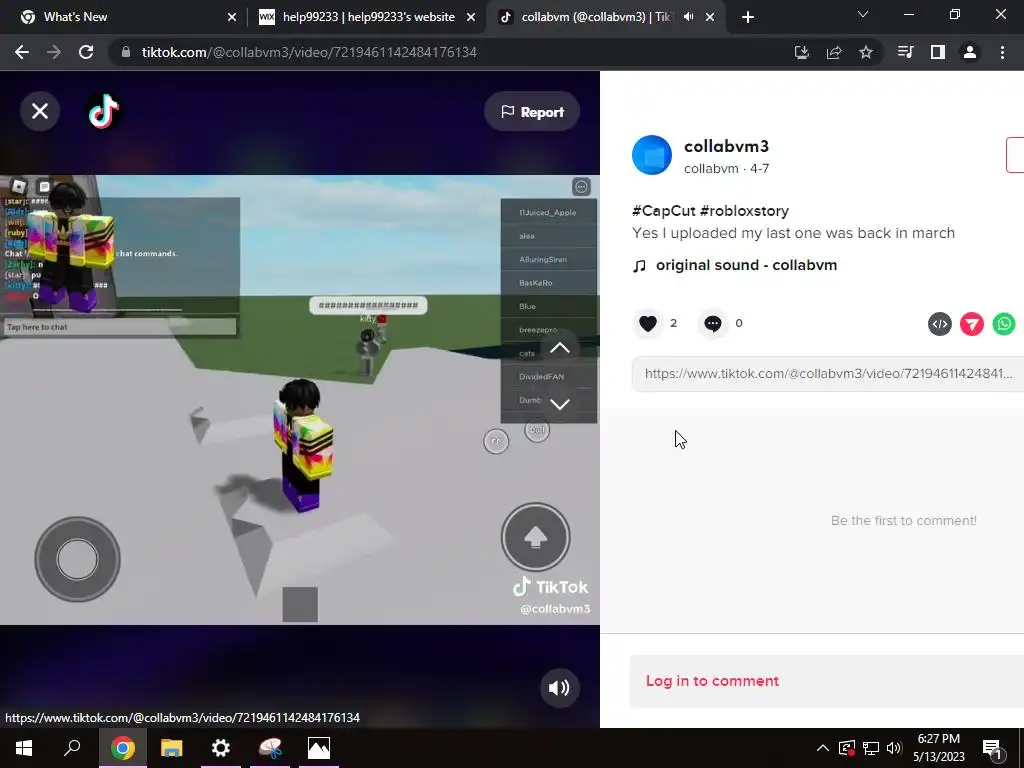The image size is (1024, 768).
Task: Click Log in to comment
Action: click(x=712, y=681)
